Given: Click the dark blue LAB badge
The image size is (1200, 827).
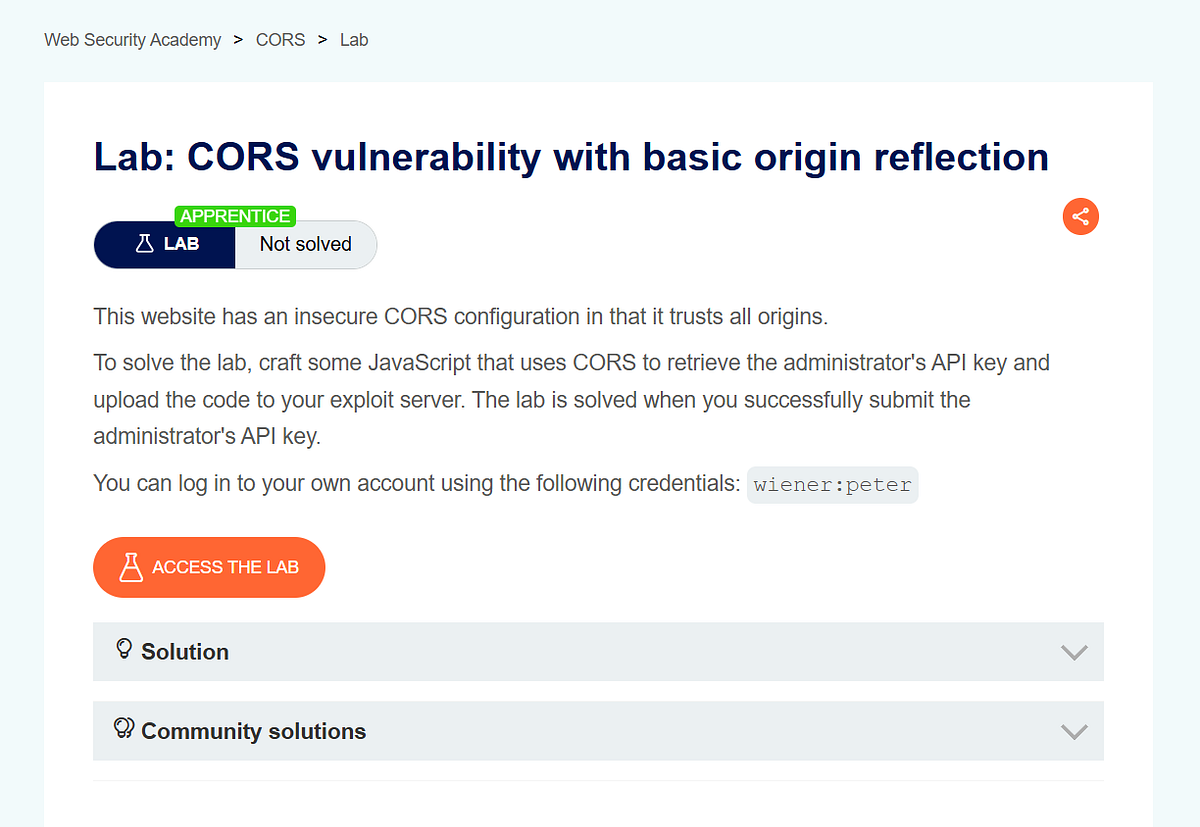Looking at the screenshot, I should coord(164,244).
